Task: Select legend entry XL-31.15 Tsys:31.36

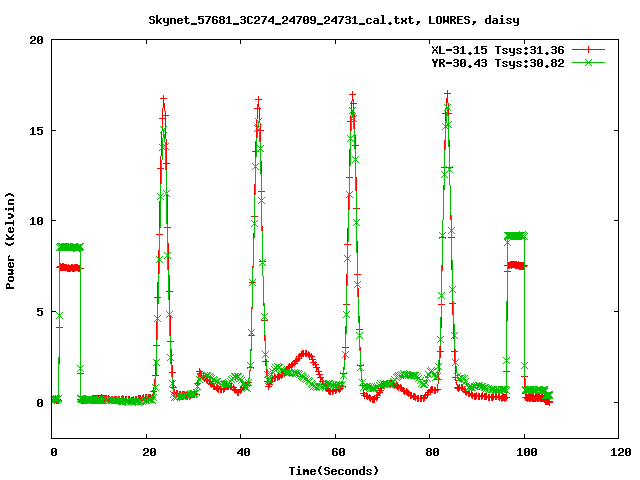Action: [x=498, y=50]
